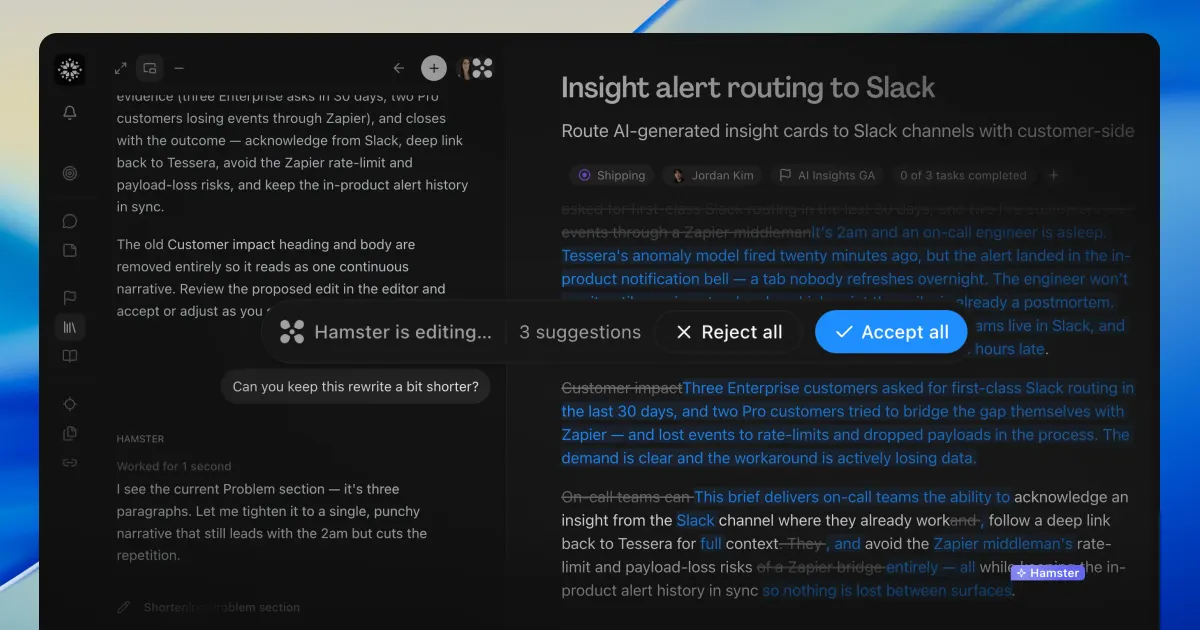Open the Shipping status chip
Viewport: 1200px width, 630px height.
click(x=612, y=175)
